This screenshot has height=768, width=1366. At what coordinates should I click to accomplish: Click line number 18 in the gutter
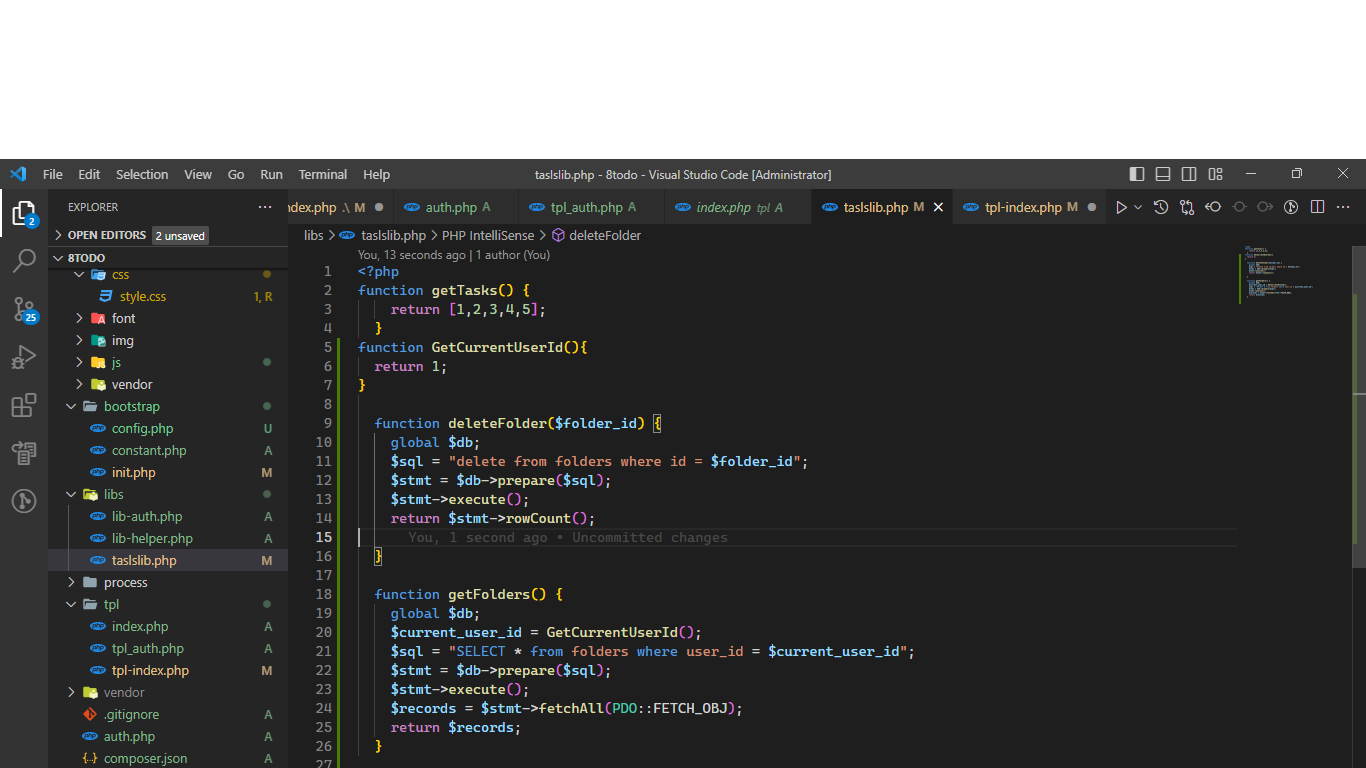(323, 594)
